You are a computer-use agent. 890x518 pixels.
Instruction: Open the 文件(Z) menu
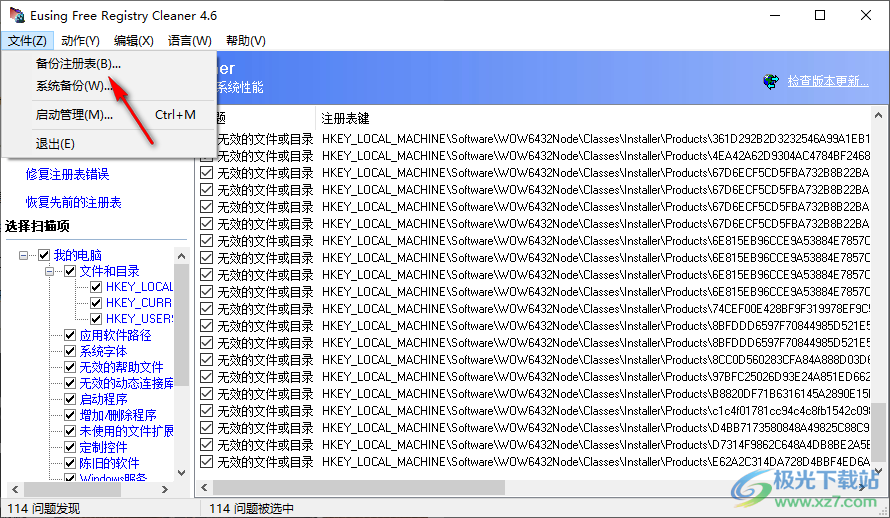click(x=27, y=41)
